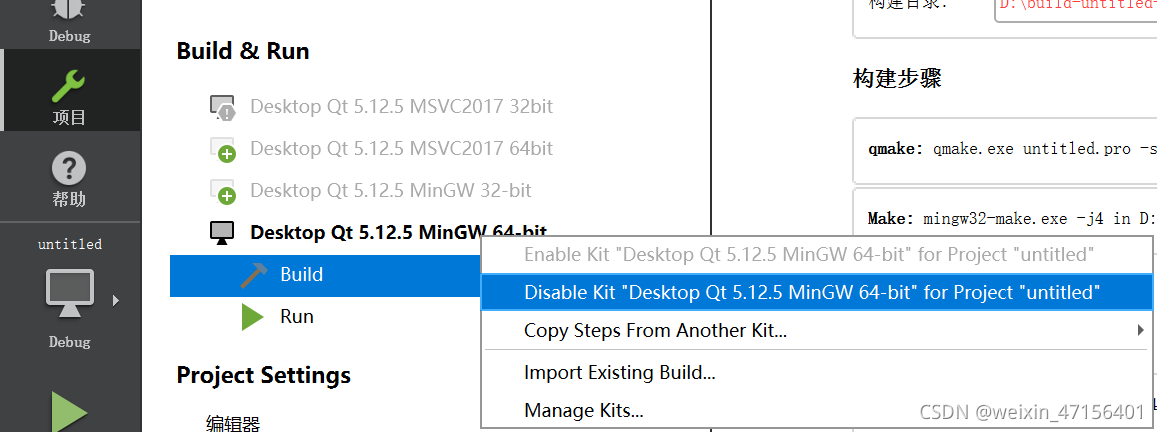Open the Help question mark icon
Viewport: 1157px width, 432px height.
pos(69,169)
